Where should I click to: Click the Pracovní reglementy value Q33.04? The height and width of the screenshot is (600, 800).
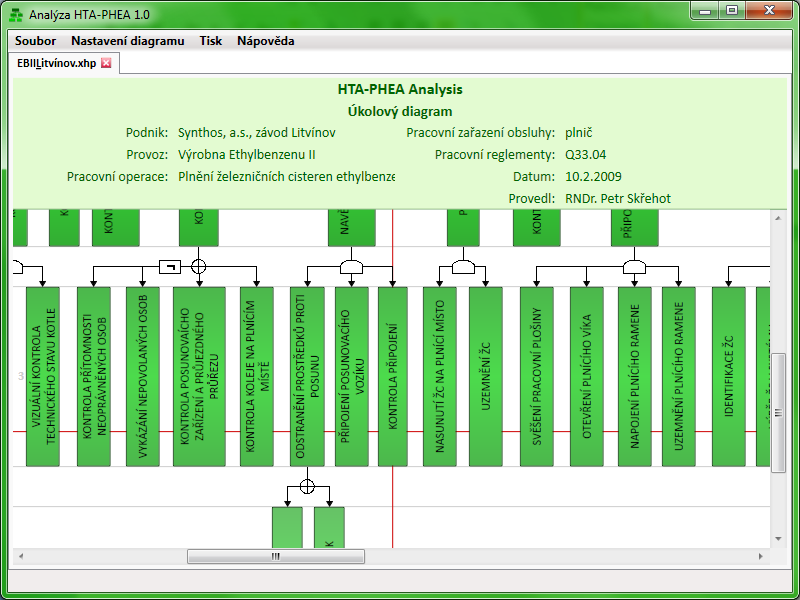pos(585,155)
